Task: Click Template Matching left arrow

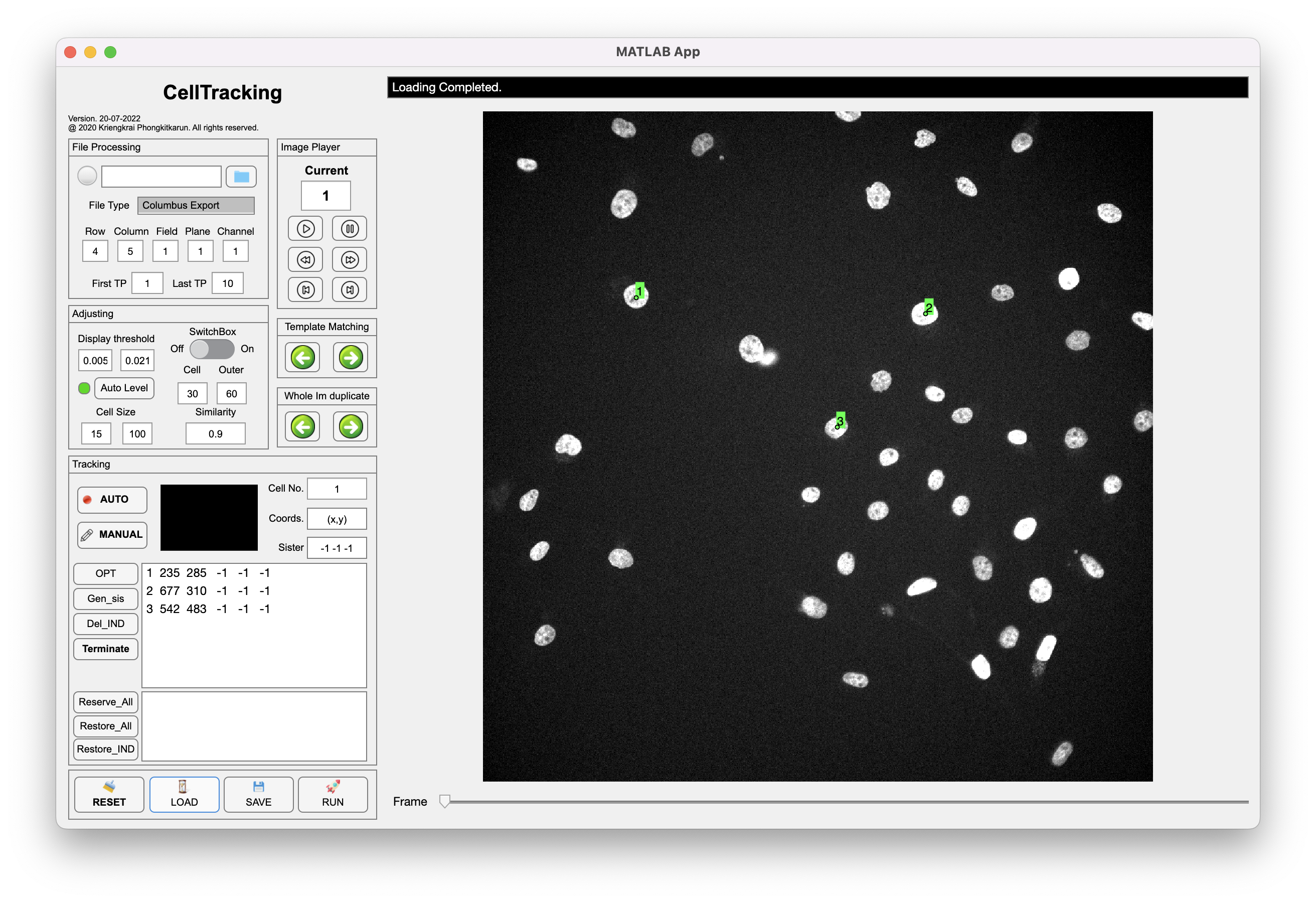Action: pos(302,358)
